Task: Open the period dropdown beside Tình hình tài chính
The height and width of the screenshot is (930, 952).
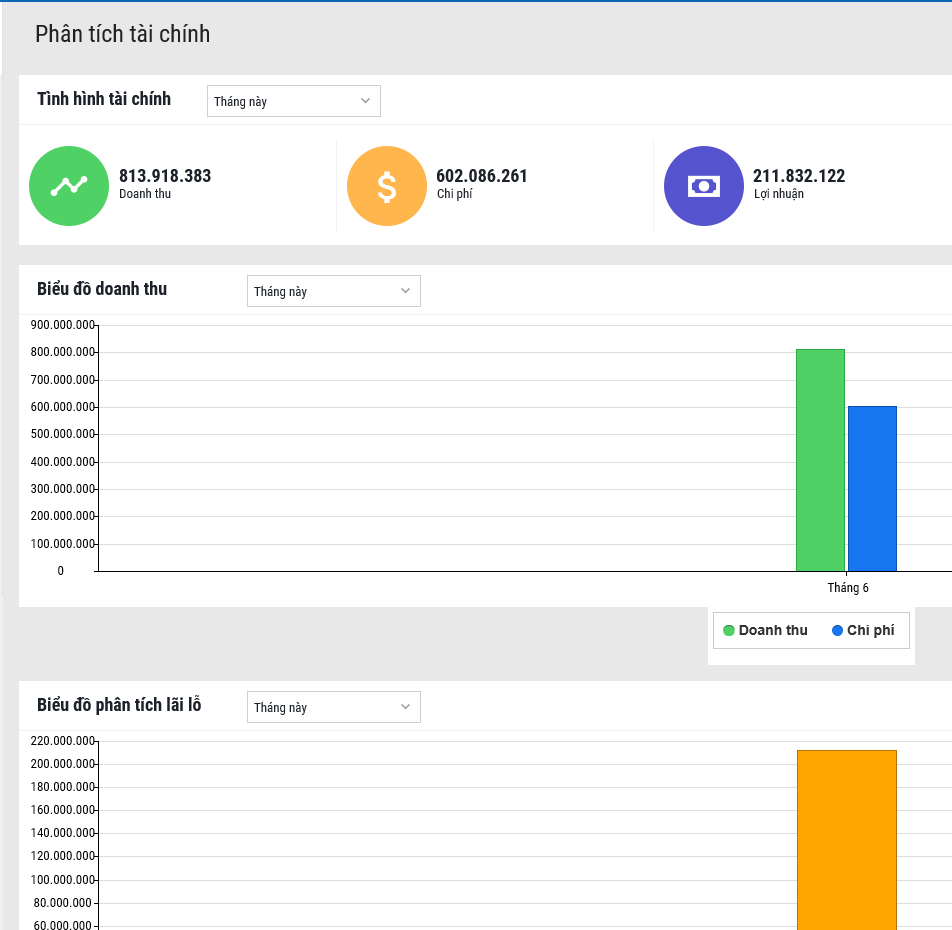Action: pyautogui.click(x=293, y=101)
